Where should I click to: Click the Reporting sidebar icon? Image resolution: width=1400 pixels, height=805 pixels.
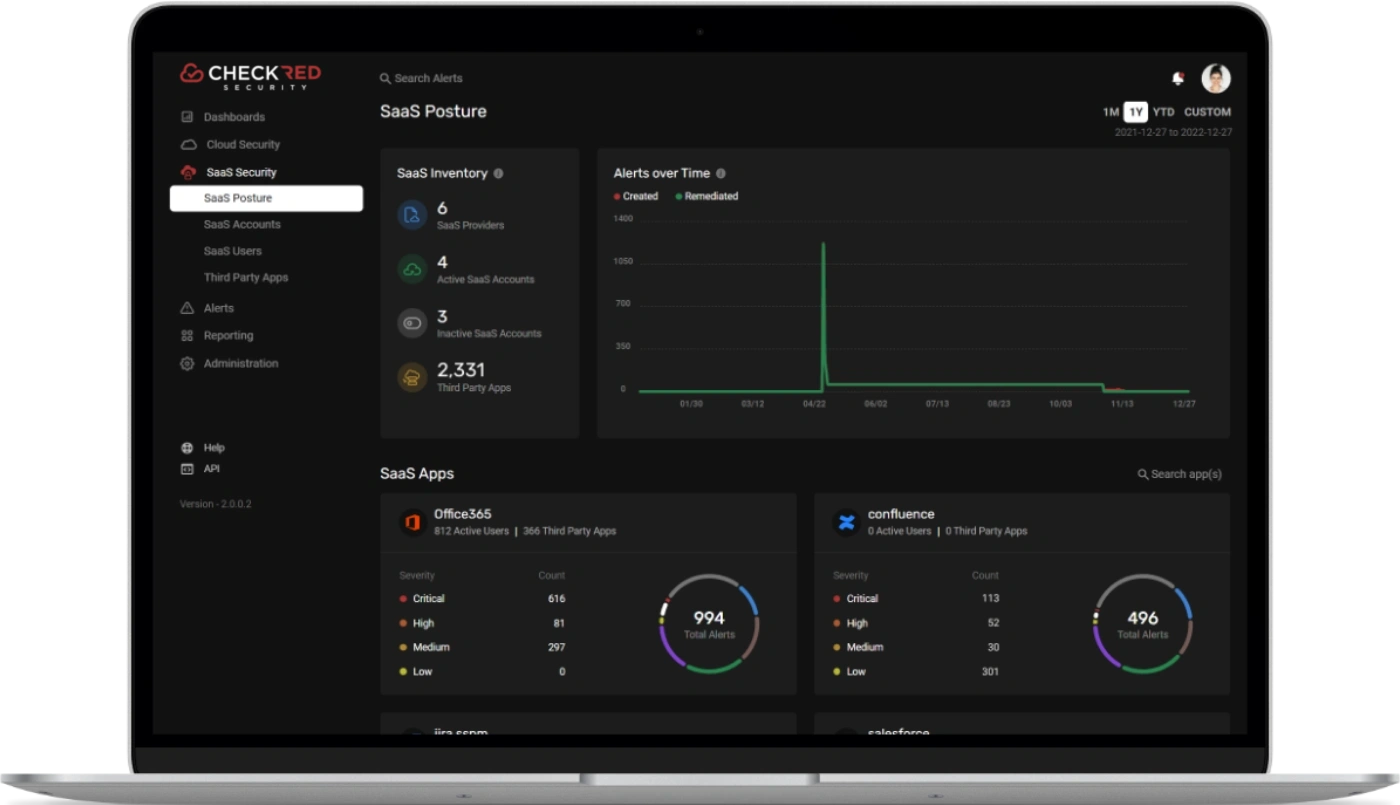click(x=187, y=336)
